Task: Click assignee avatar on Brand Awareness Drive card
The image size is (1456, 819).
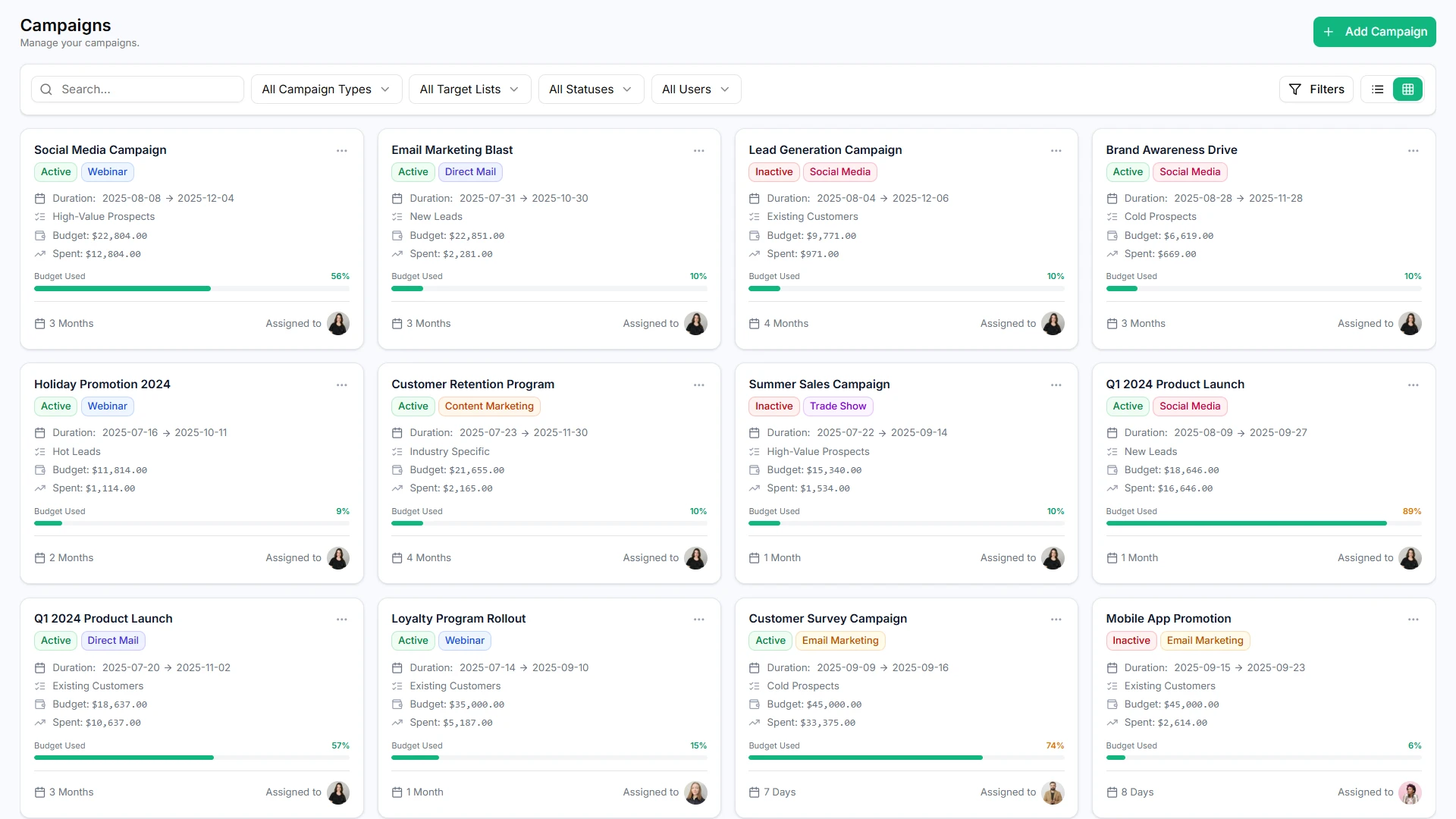Action: (1410, 324)
